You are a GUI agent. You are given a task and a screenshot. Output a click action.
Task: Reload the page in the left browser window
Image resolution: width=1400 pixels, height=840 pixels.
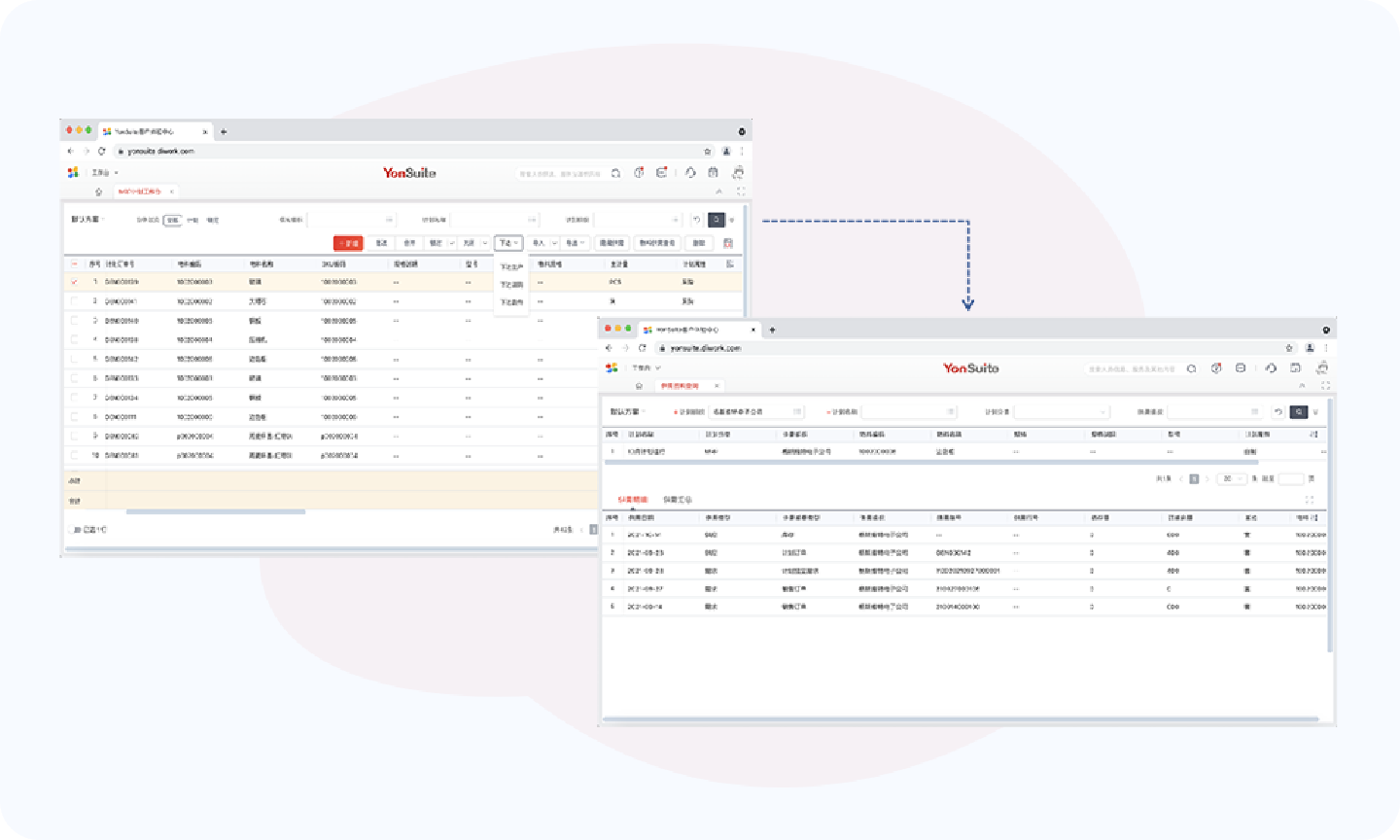[x=101, y=152]
